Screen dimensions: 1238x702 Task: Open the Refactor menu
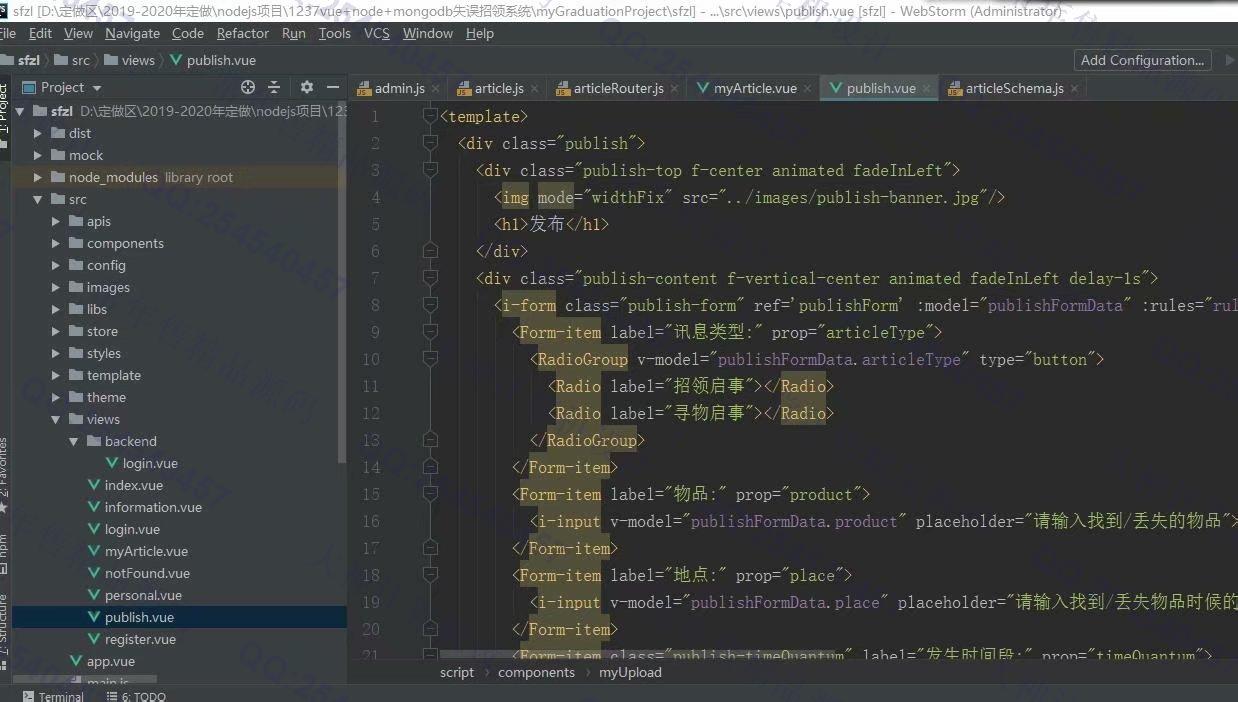click(243, 33)
